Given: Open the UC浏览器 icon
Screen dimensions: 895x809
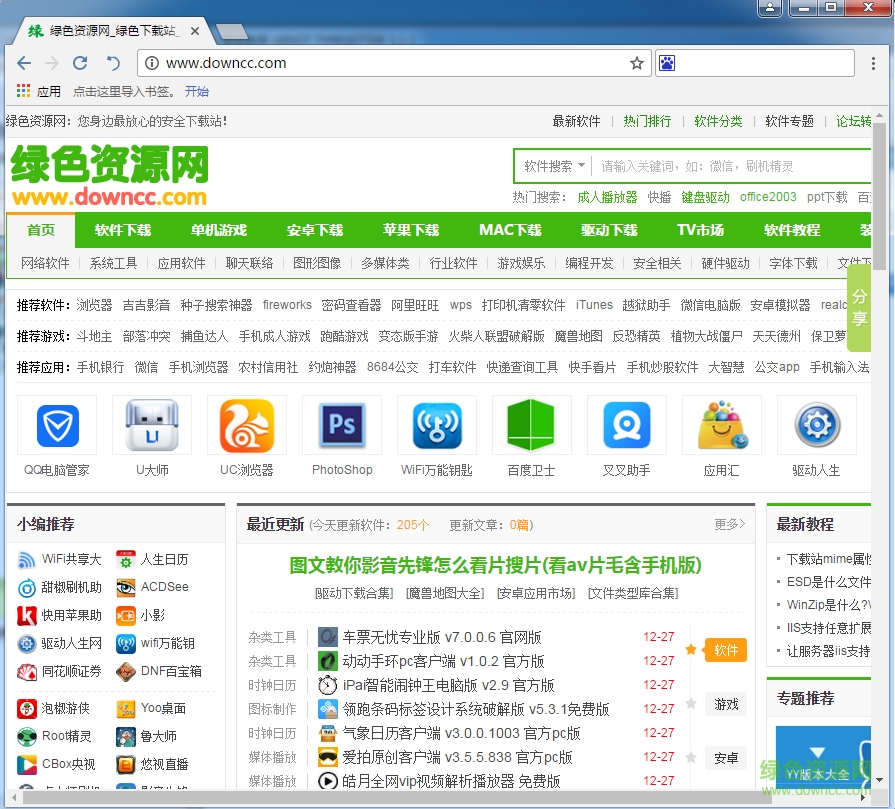Looking at the screenshot, I should [x=247, y=426].
